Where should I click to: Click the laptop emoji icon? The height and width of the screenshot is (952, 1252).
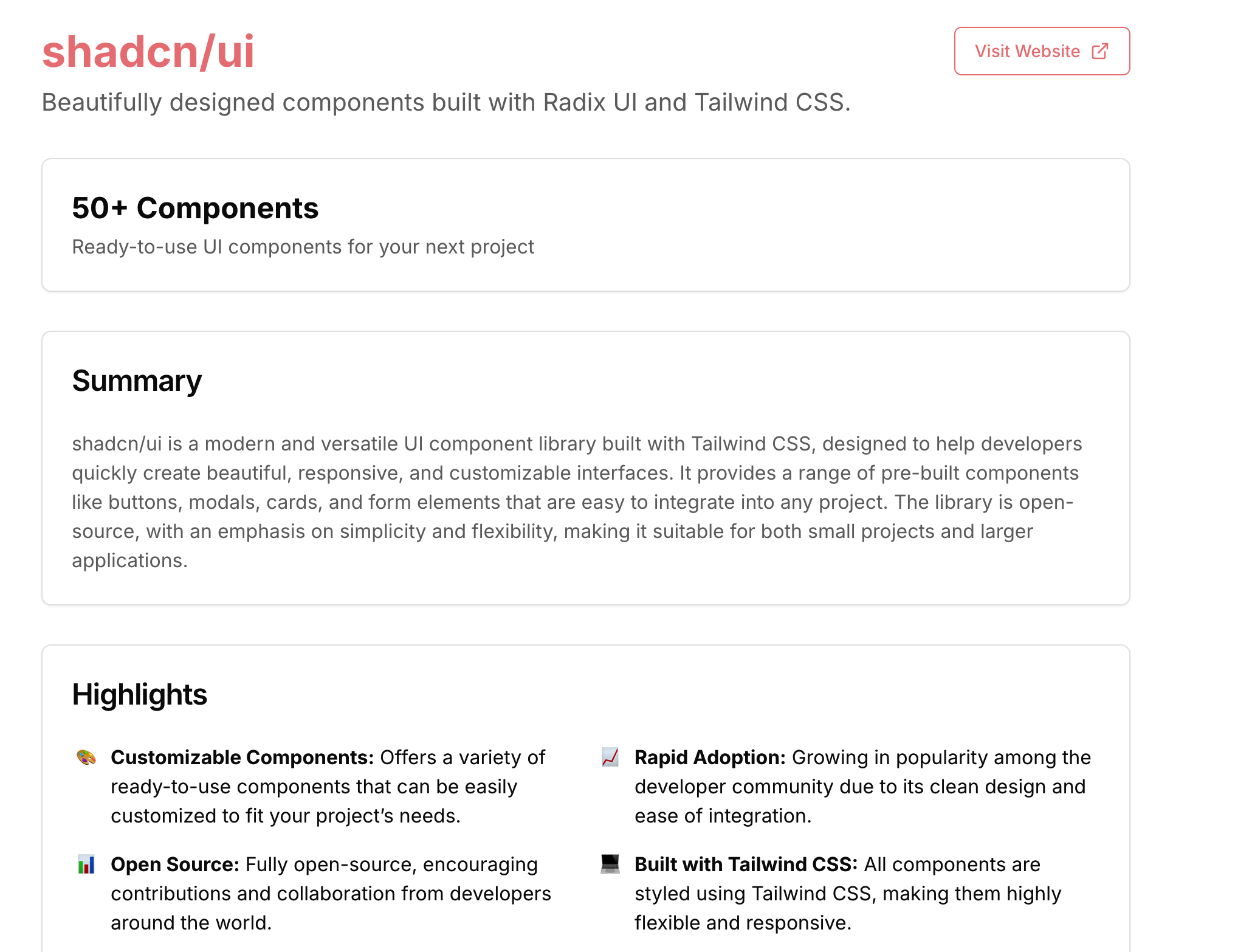610,864
